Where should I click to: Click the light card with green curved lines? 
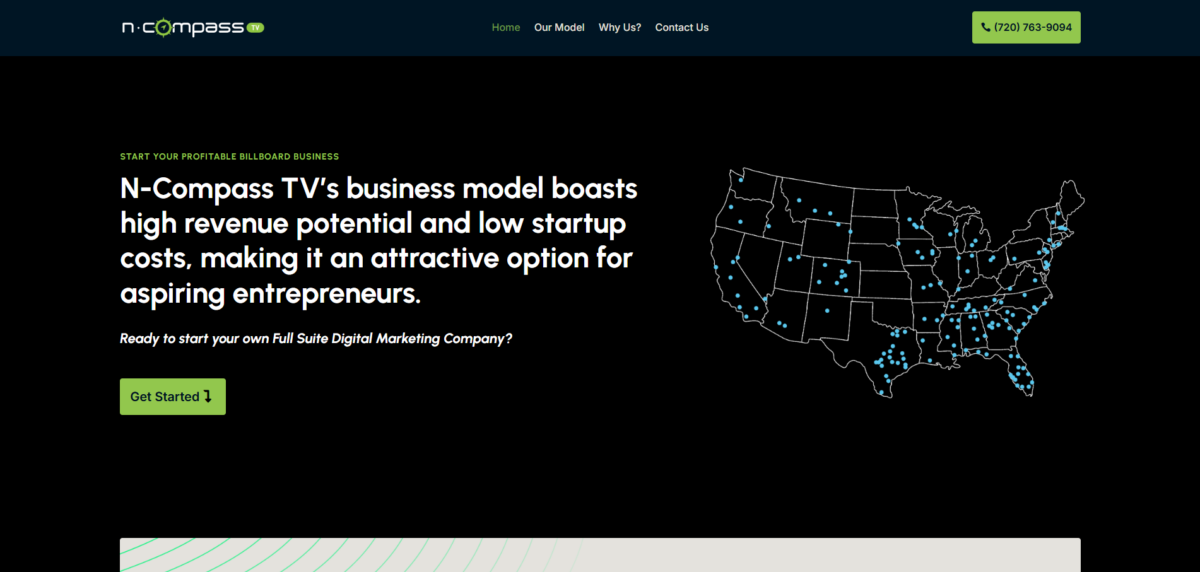click(x=600, y=555)
